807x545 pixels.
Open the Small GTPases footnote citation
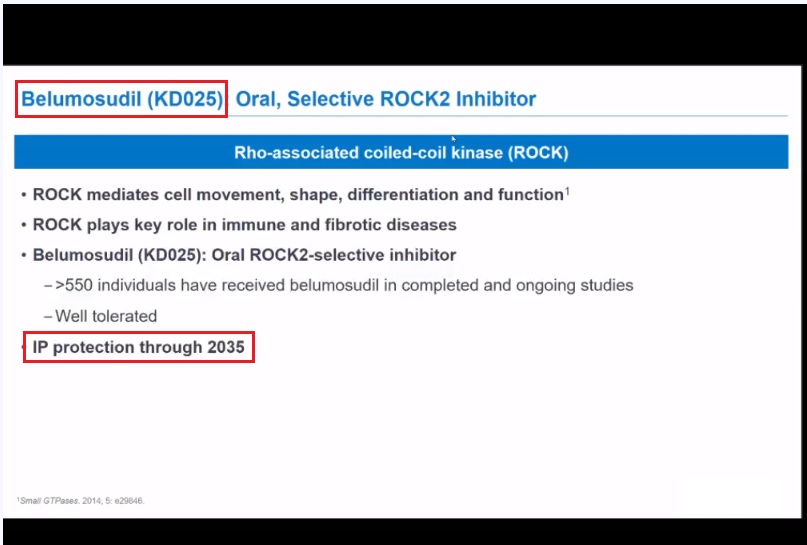(x=81, y=500)
